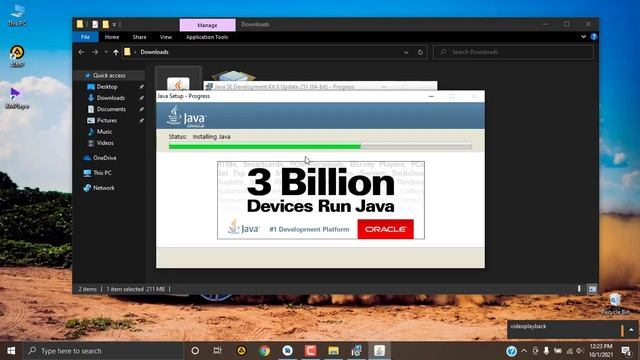Image resolution: width=640 pixels, height=360 pixels.
Task: Open the Java Setup taskbar icon
Action: coord(380,351)
